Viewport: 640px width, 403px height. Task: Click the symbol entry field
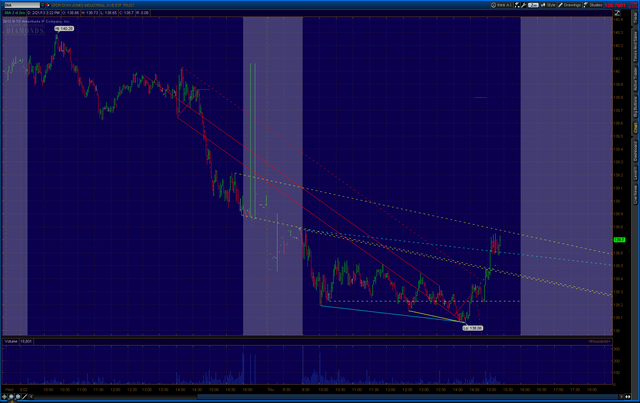[x=22, y=5]
